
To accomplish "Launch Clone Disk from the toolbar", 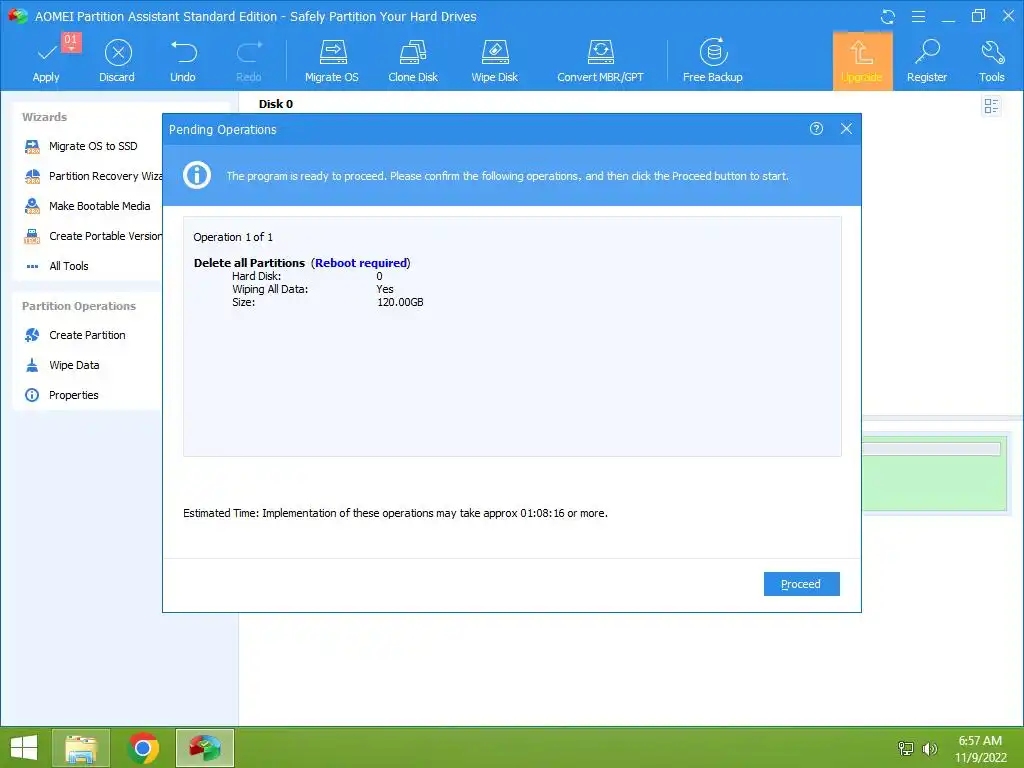I will [413, 60].
